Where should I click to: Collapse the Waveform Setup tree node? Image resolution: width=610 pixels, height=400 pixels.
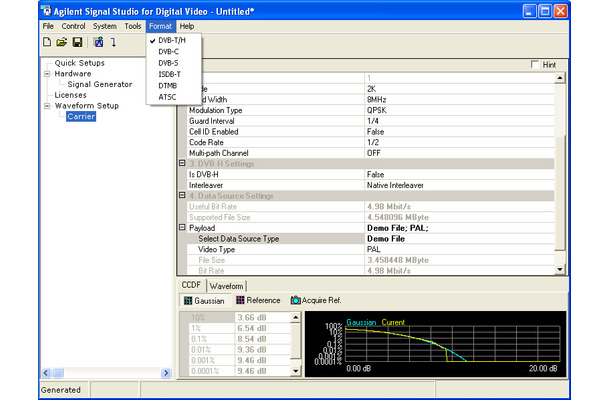tap(47, 106)
